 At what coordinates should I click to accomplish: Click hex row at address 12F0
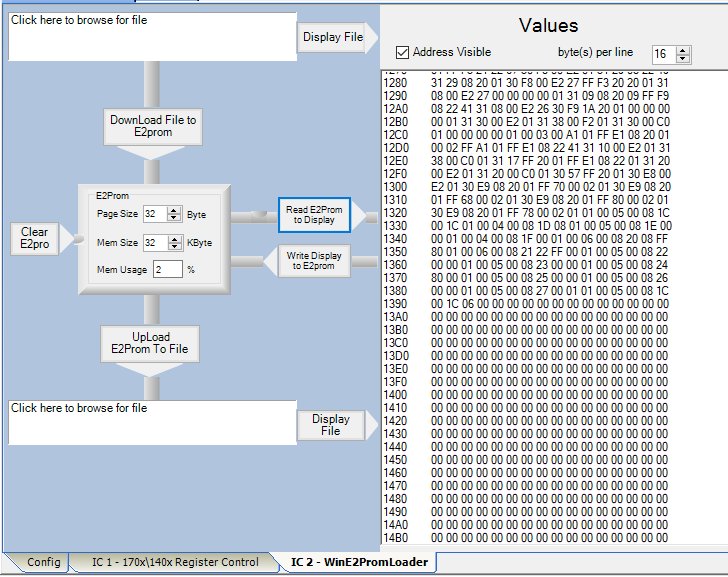coord(526,174)
